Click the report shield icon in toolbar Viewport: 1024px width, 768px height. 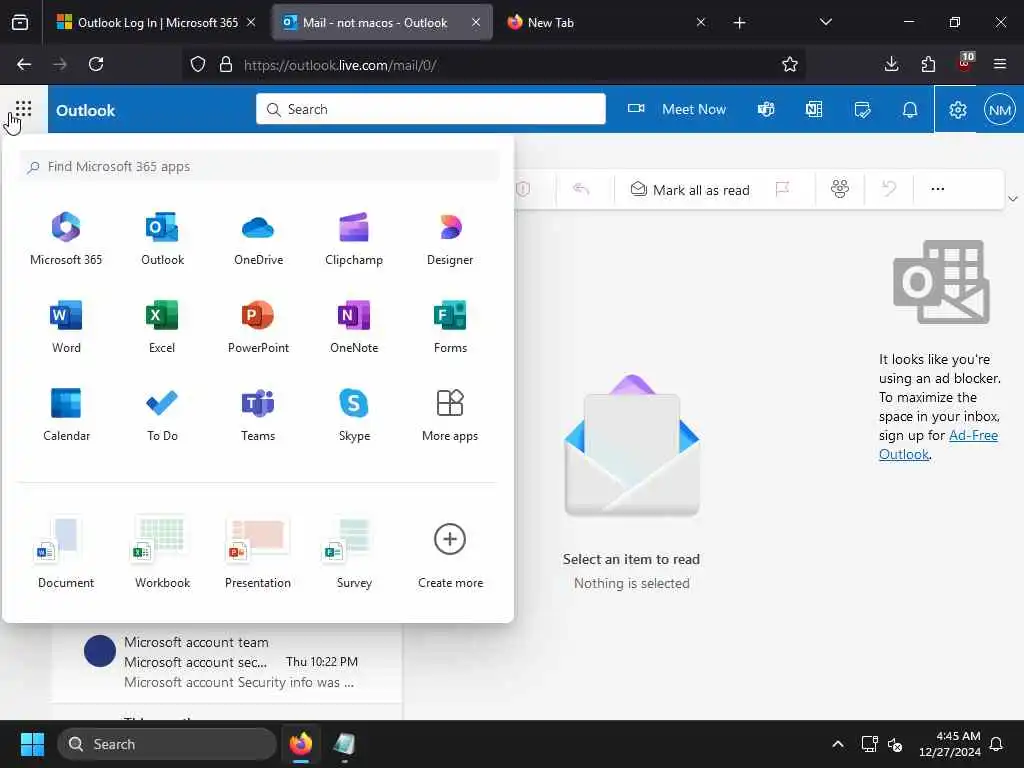click(523, 189)
